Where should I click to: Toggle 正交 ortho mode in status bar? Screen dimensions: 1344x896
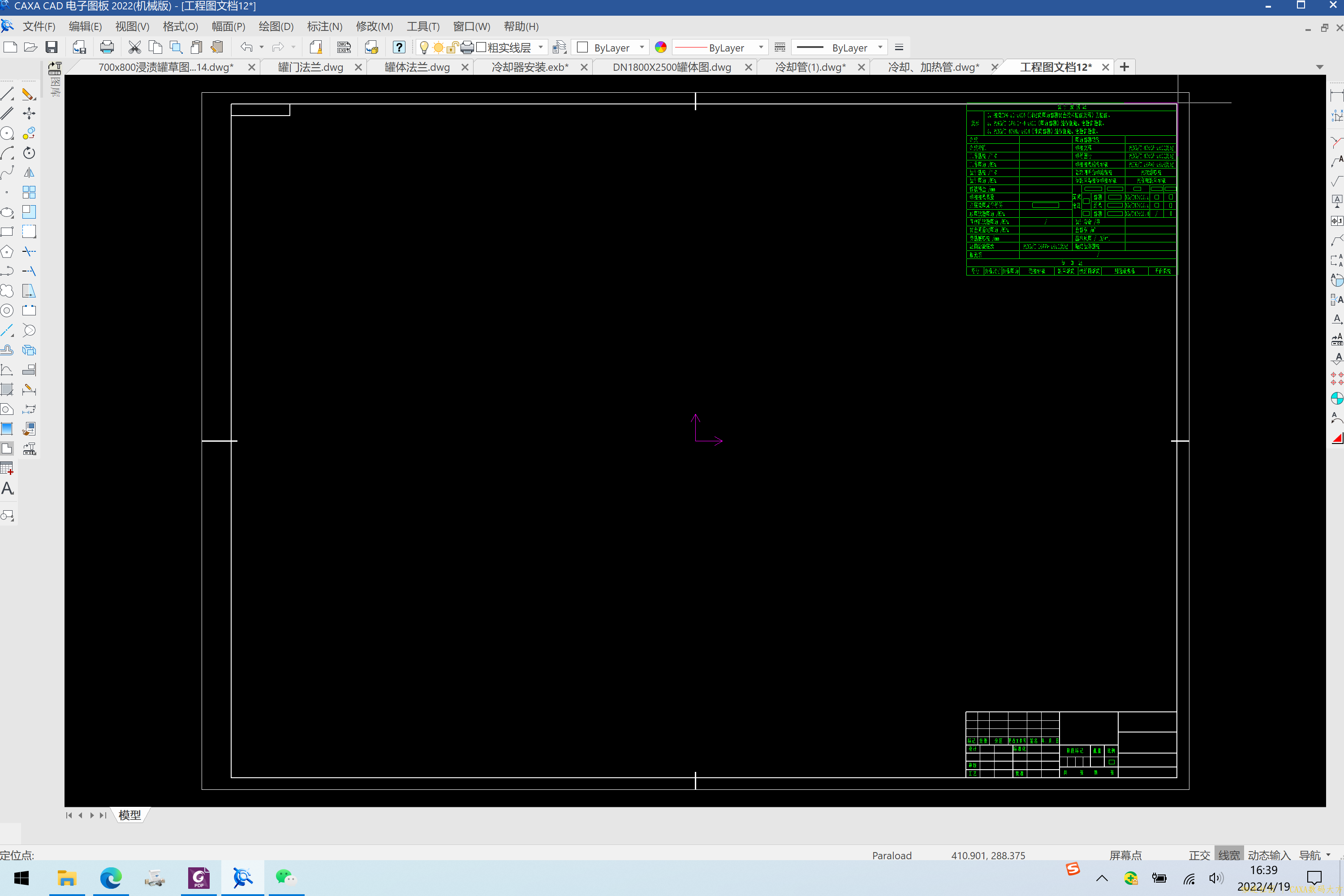[x=1199, y=855]
